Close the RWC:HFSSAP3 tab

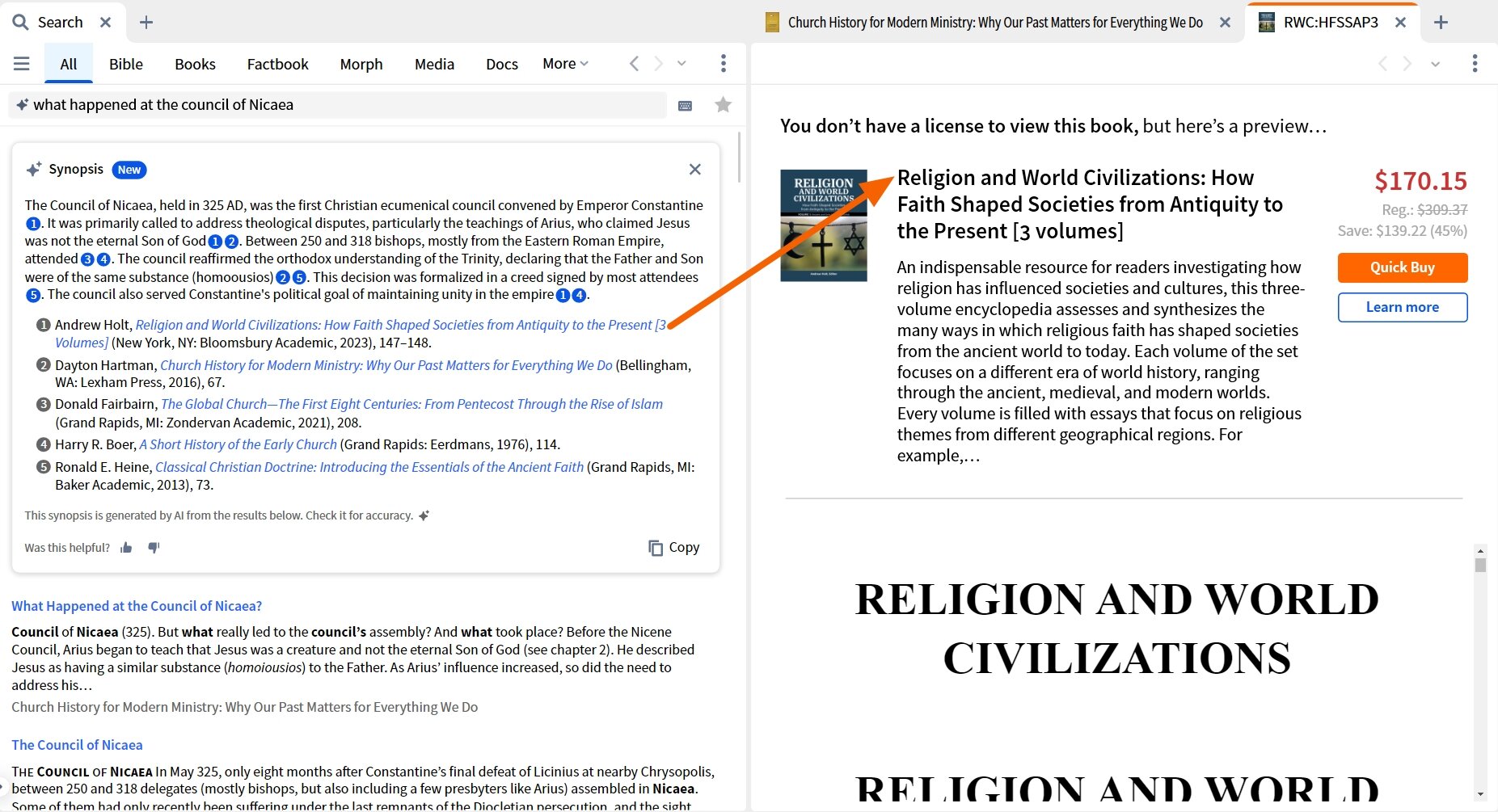pyautogui.click(x=1401, y=23)
